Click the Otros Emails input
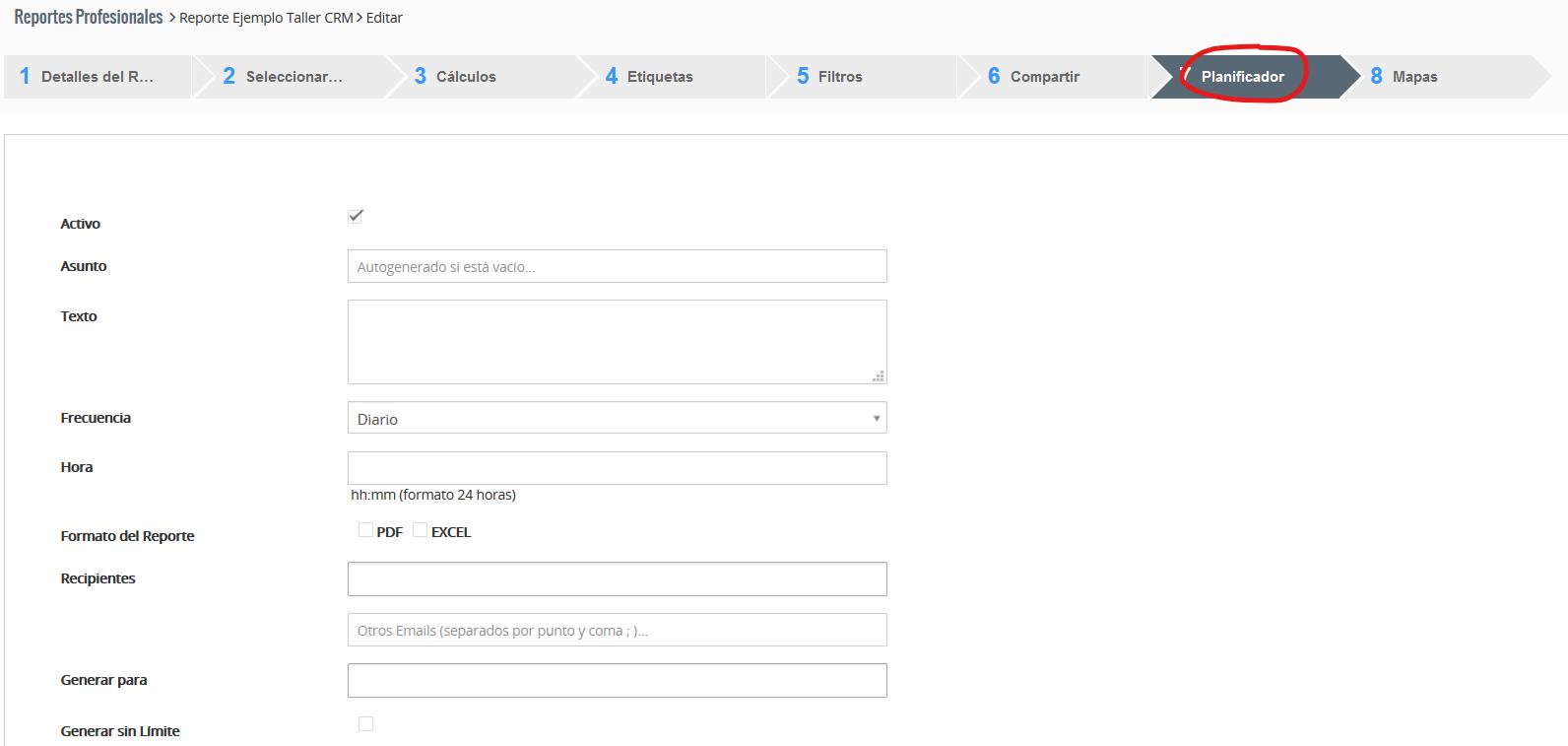This screenshot has width=1568, height=746. click(617, 631)
